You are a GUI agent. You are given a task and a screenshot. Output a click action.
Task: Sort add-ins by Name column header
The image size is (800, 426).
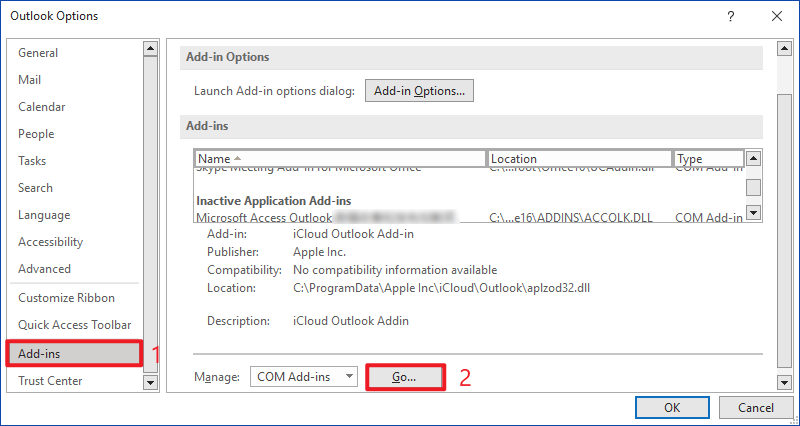pyautogui.click(x=340, y=159)
